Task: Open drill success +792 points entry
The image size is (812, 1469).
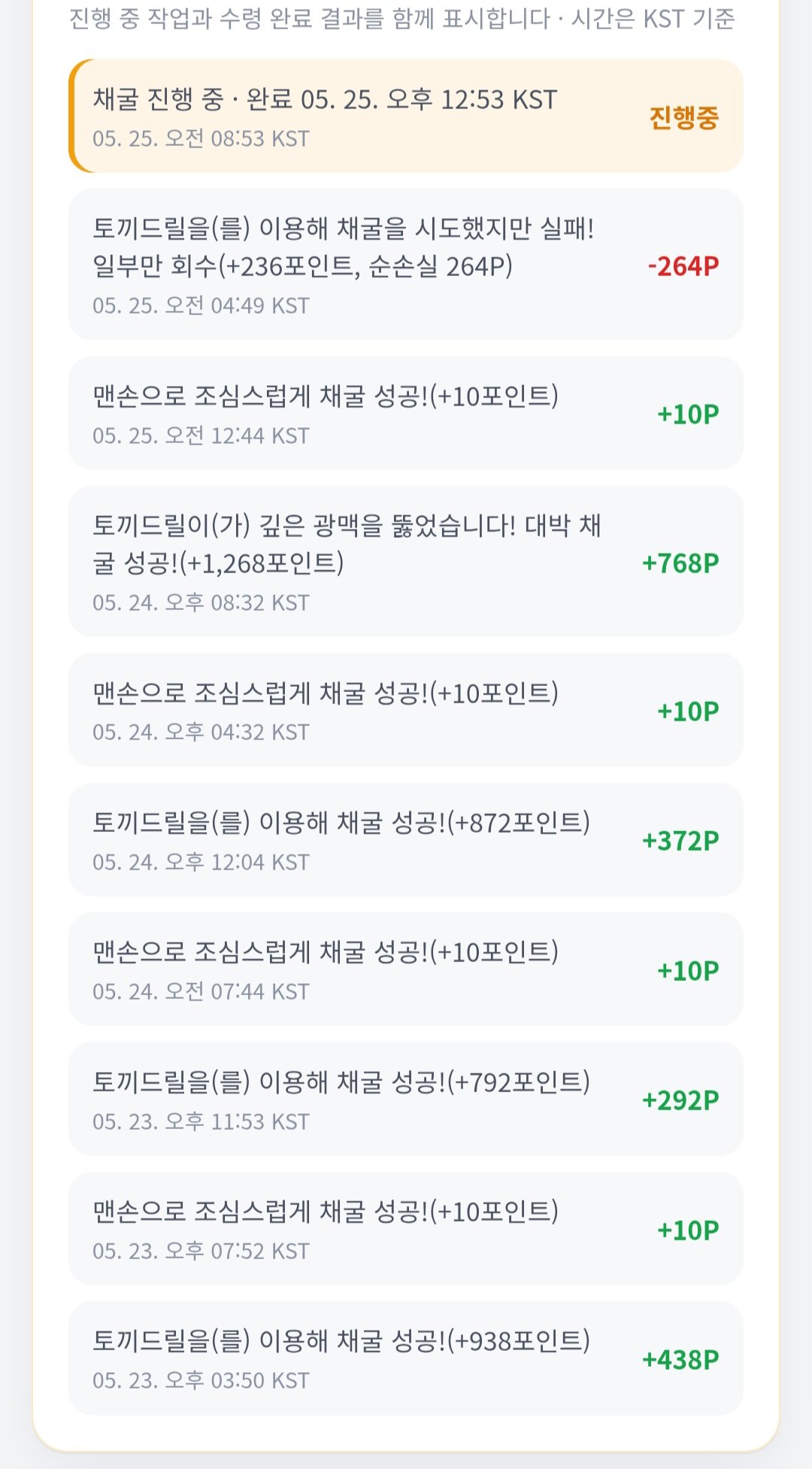Action: [406, 1099]
